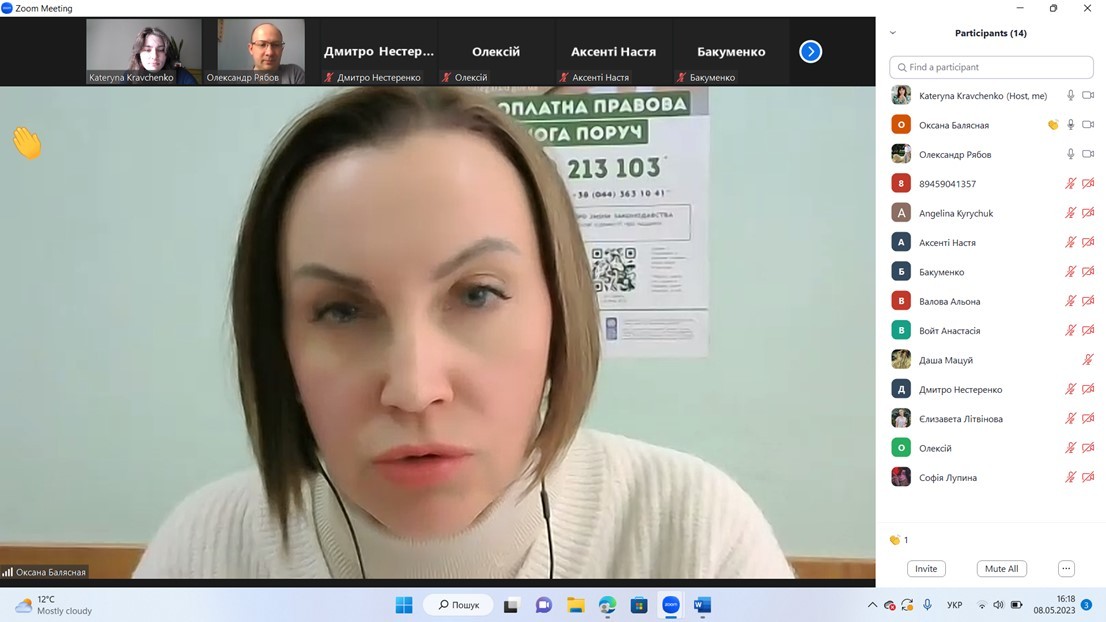Open Windows Start menu

pyautogui.click(x=404, y=605)
